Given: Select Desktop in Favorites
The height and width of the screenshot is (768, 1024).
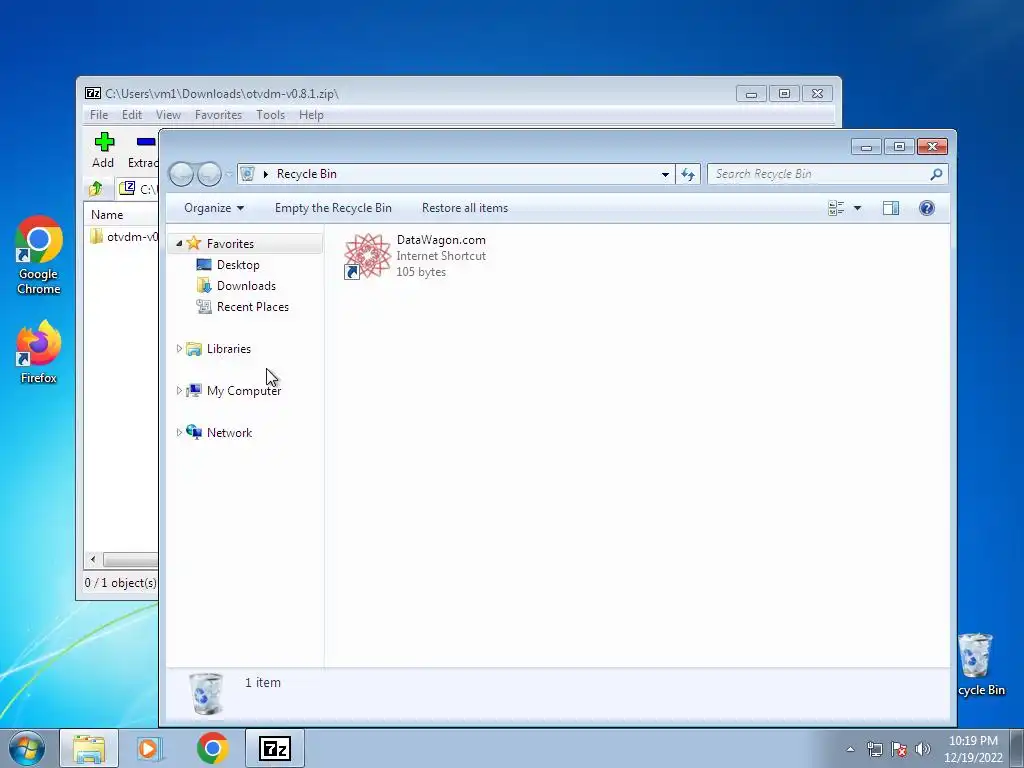Looking at the screenshot, I should 238,264.
